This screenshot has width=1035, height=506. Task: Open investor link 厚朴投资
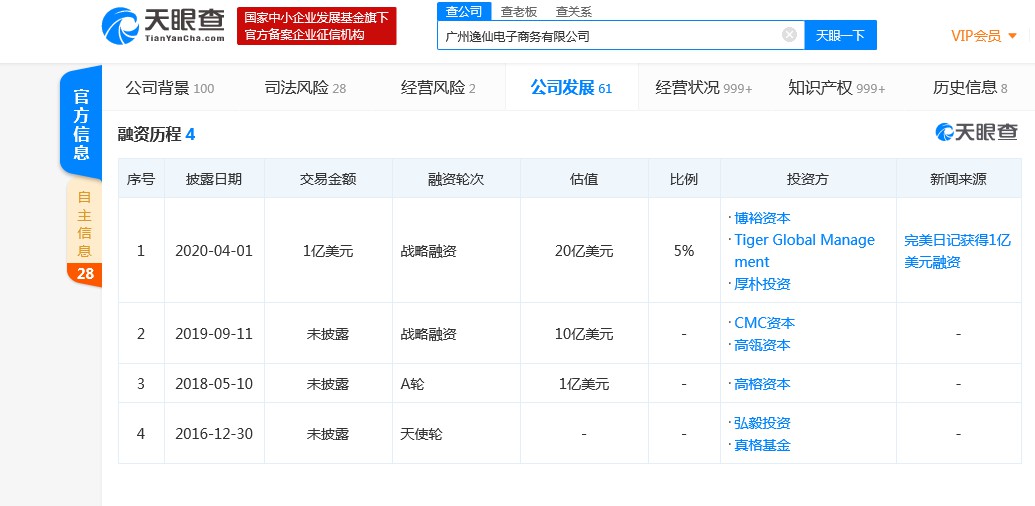(762, 284)
